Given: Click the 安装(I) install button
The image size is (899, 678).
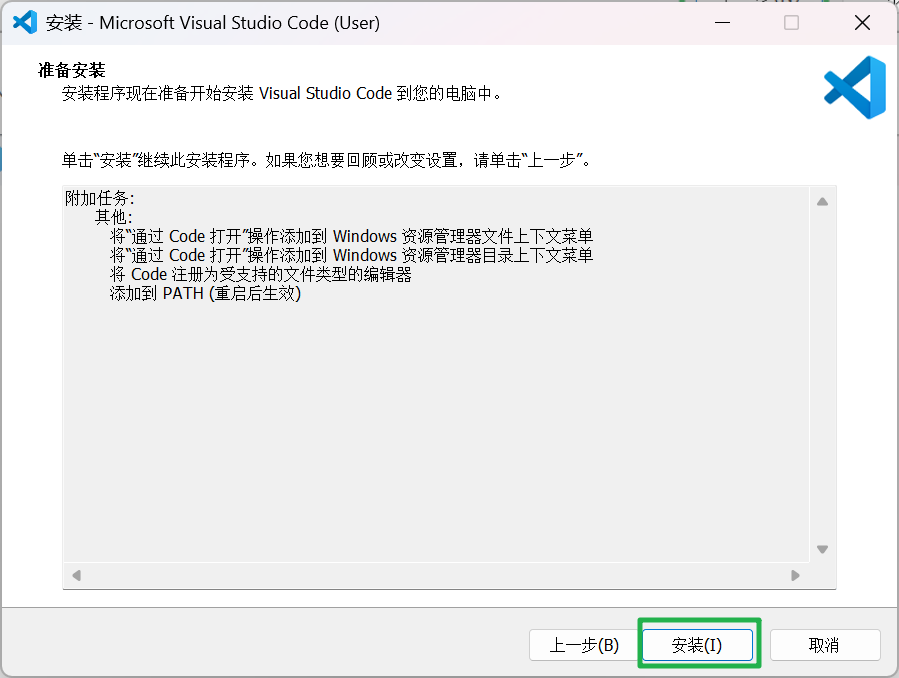Looking at the screenshot, I should (697, 645).
